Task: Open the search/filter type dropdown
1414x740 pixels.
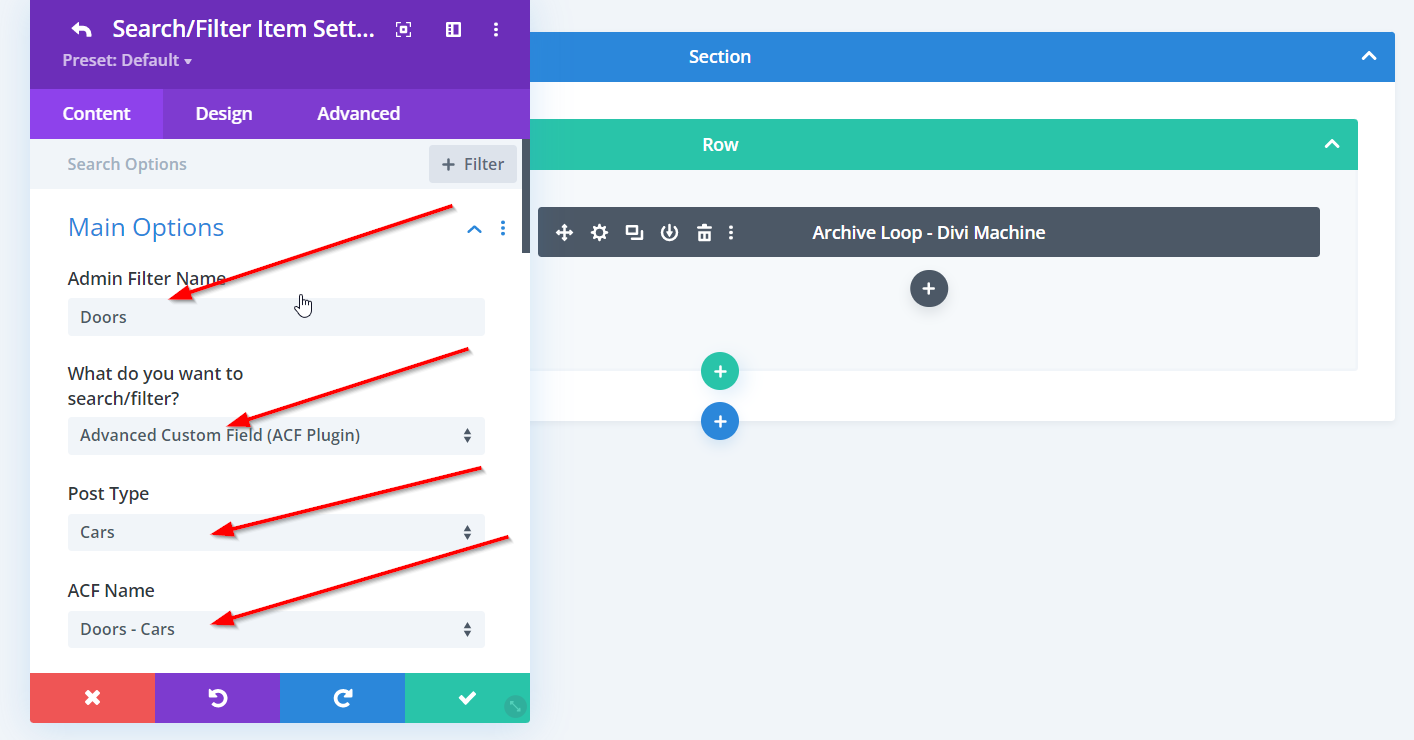Action: tap(276, 435)
